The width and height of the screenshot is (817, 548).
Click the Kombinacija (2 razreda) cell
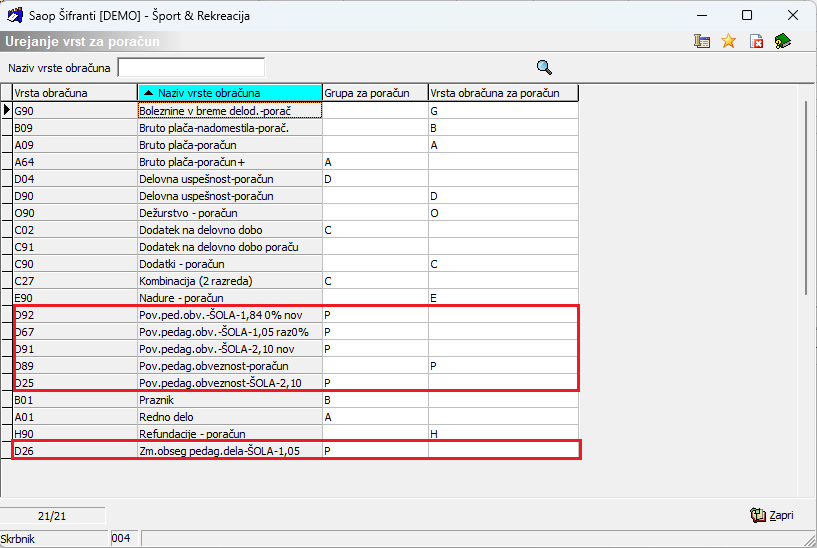(230, 281)
